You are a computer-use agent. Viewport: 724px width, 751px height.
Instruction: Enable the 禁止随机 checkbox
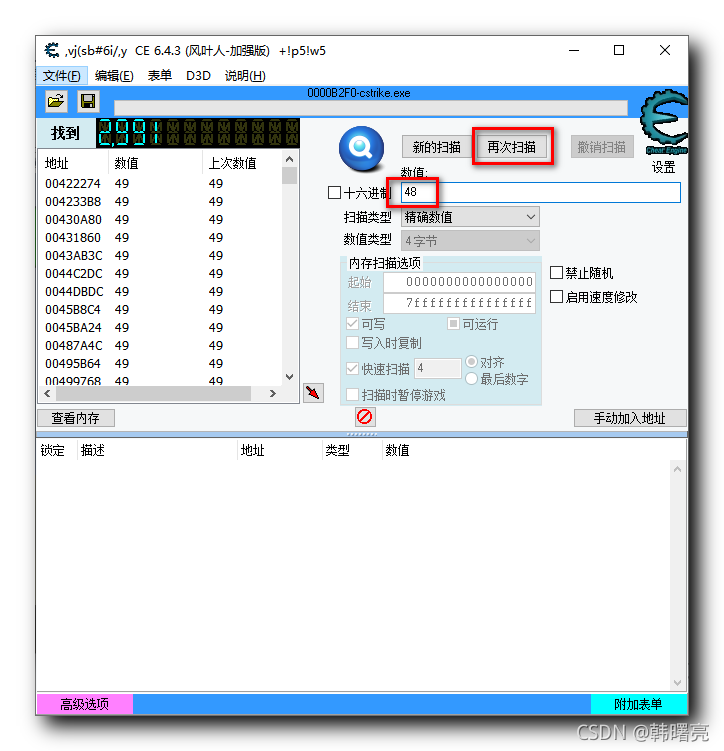tap(556, 273)
